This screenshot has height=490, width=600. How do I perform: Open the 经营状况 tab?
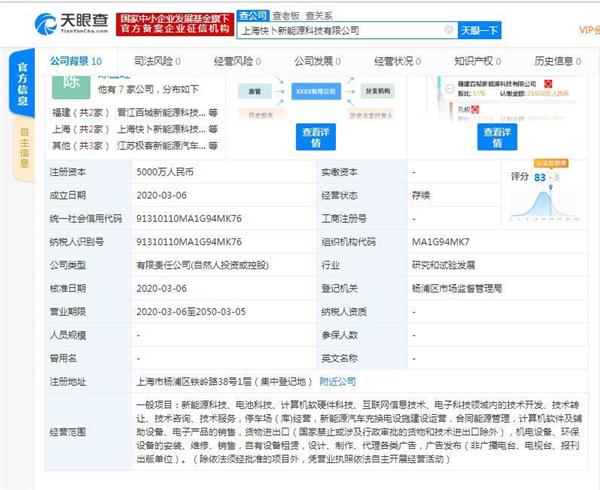[398, 61]
